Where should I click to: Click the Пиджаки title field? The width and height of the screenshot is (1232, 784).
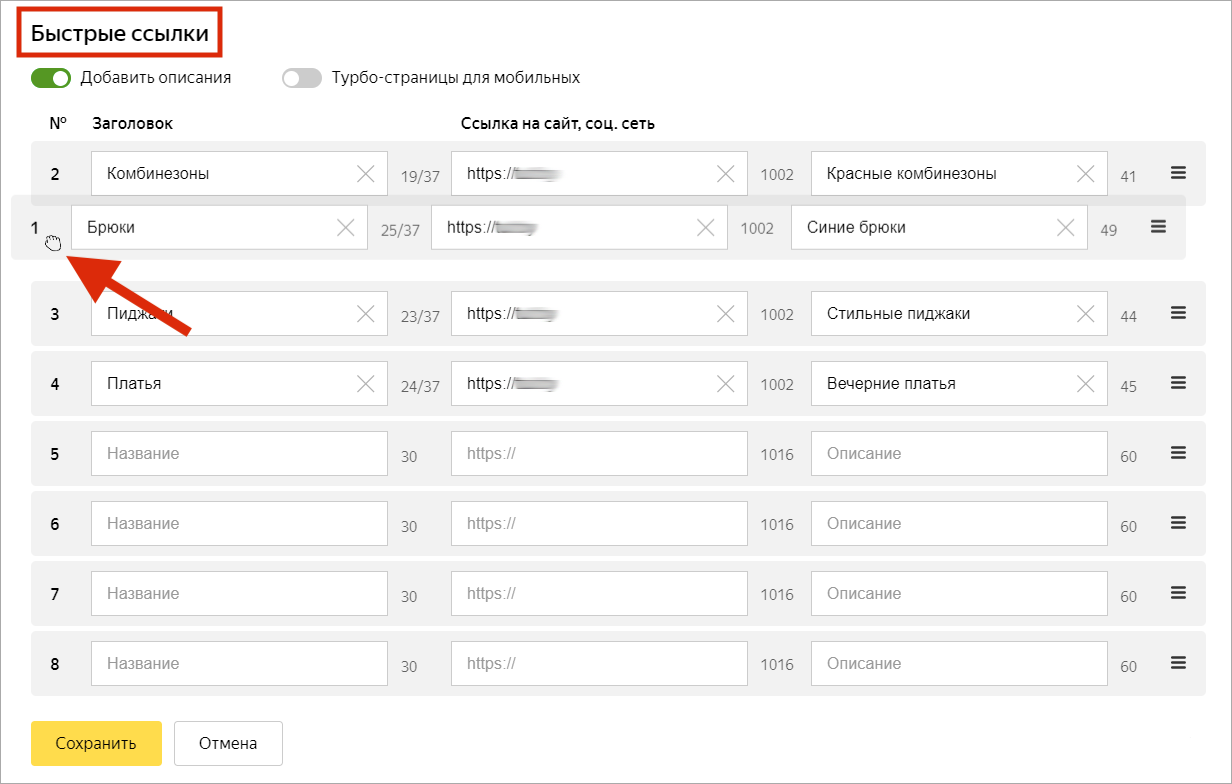click(x=220, y=314)
